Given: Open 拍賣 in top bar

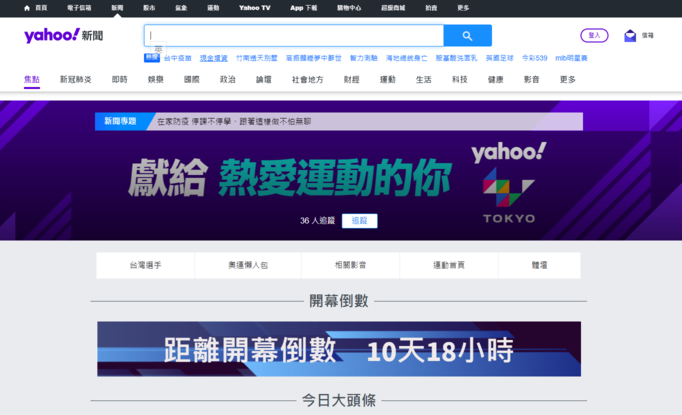Looking at the screenshot, I should click(x=431, y=8).
